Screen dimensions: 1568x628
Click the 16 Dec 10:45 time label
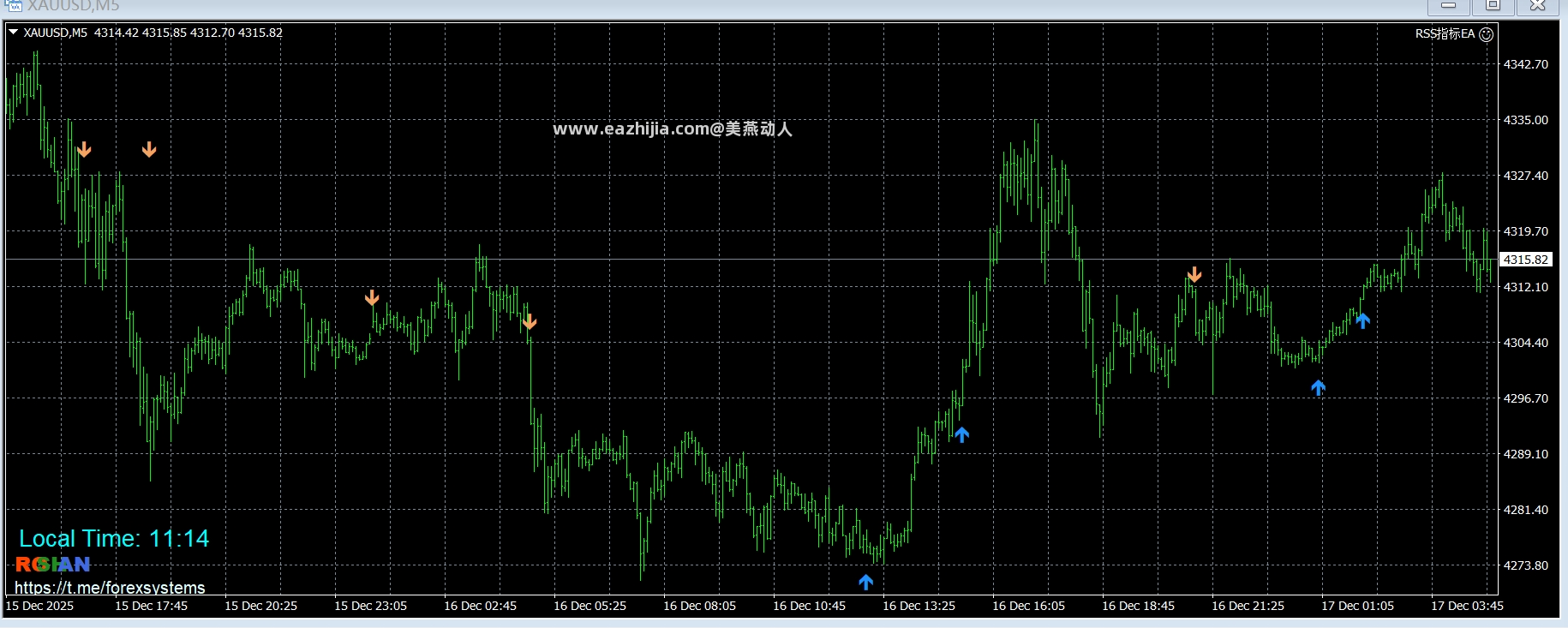click(x=809, y=606)
